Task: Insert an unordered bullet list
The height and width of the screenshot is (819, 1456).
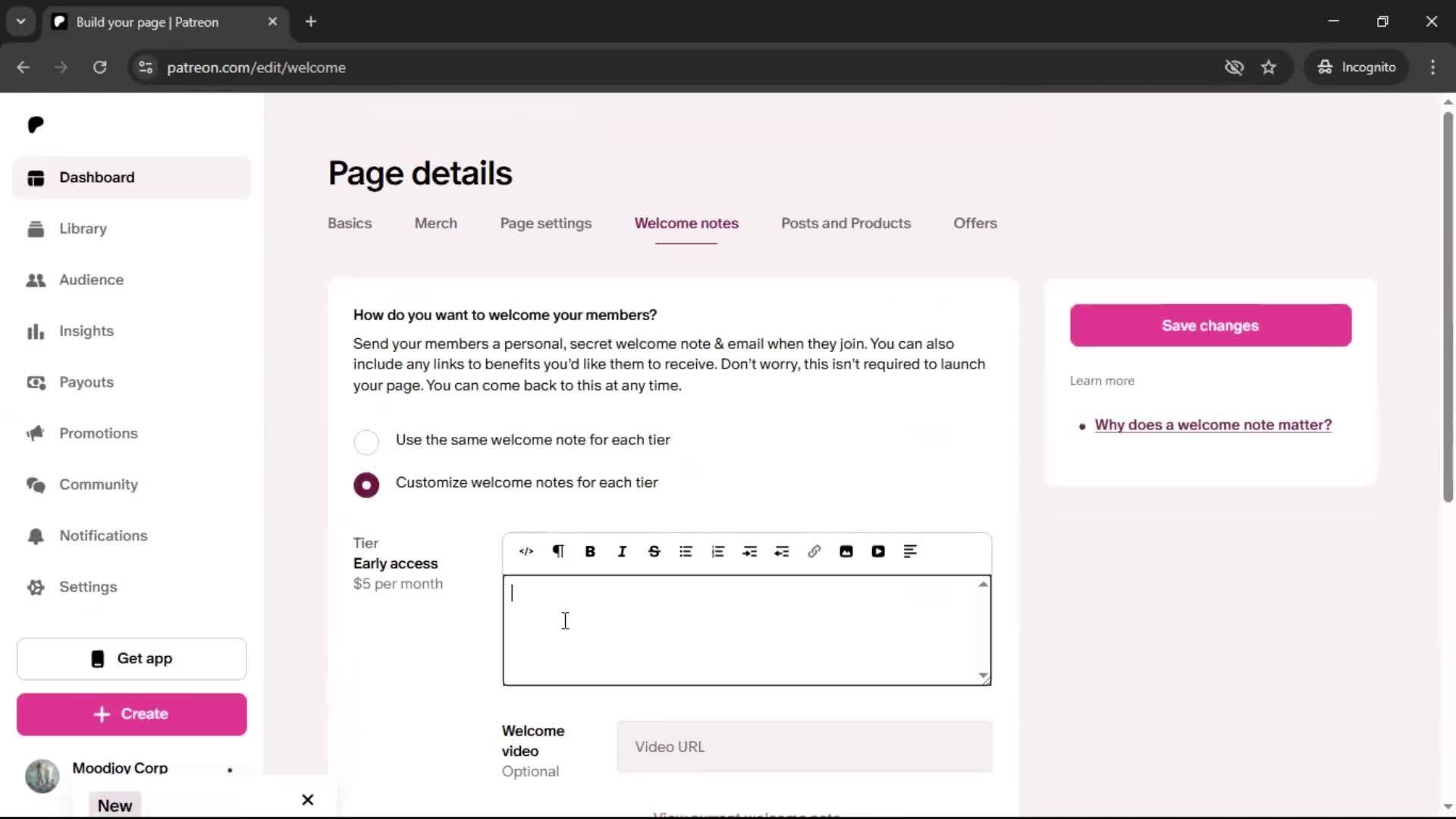Action: (686, 551)
